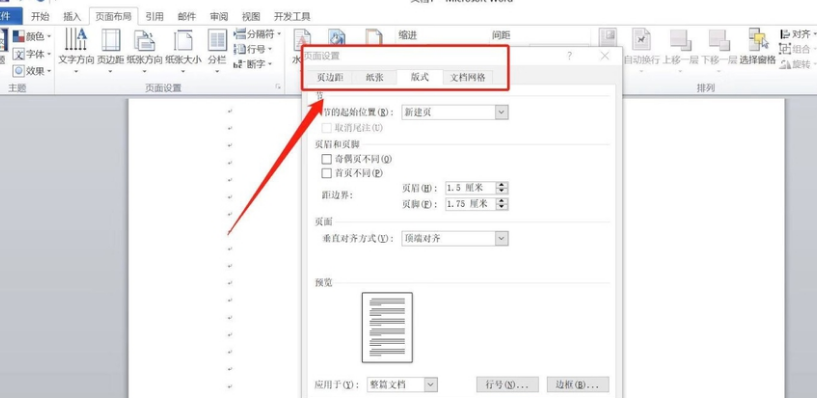Enable the 首页不同 checkbox
Image resolution: width=817 pixels, height=398 pixels.
point(327,172)
